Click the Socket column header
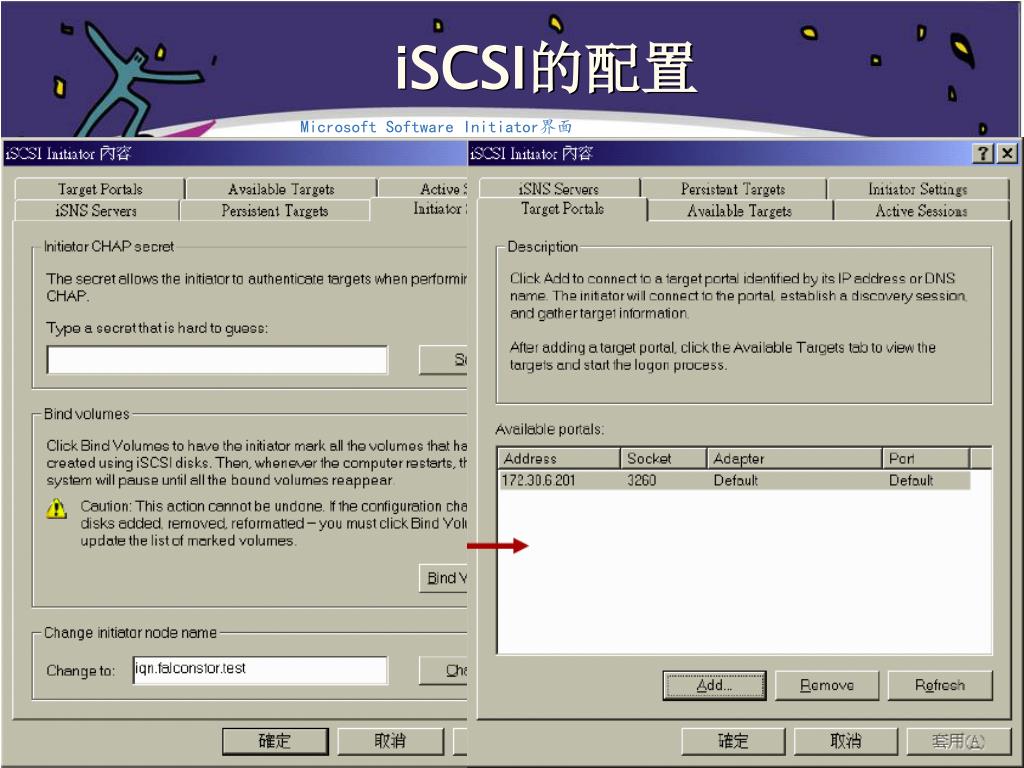This screenshot has height=768, width=1024. pos(663,458)
